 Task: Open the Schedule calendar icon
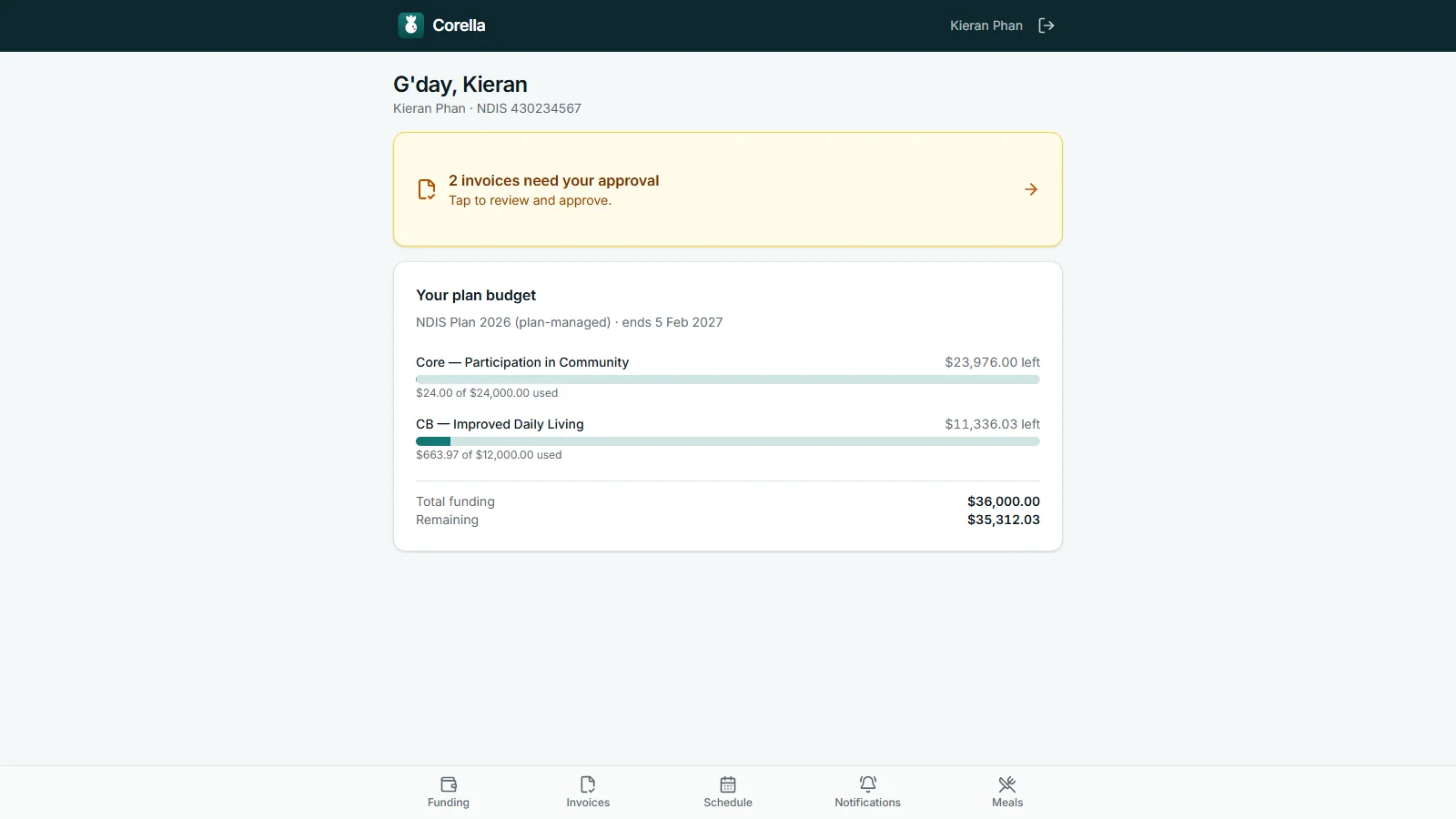tap(728, 784)
